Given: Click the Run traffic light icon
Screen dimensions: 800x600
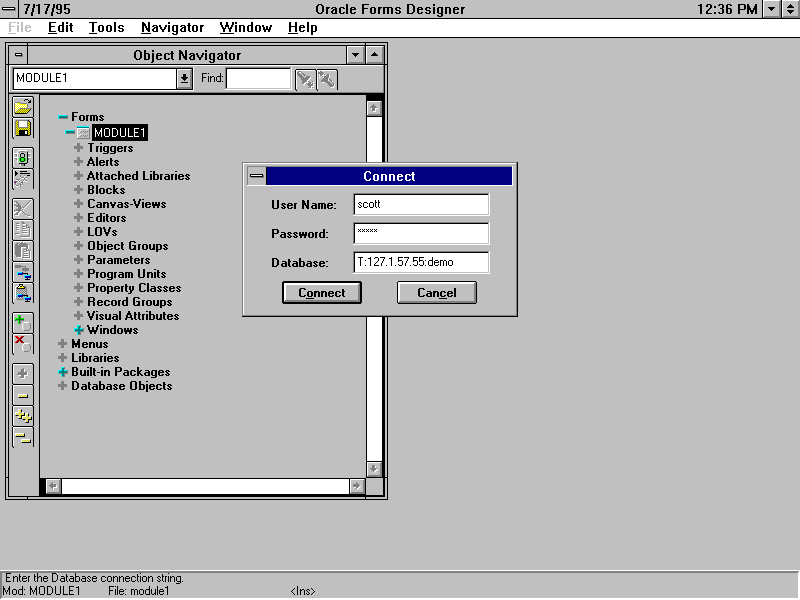Looking at the screenshot, I should (22, 158).
